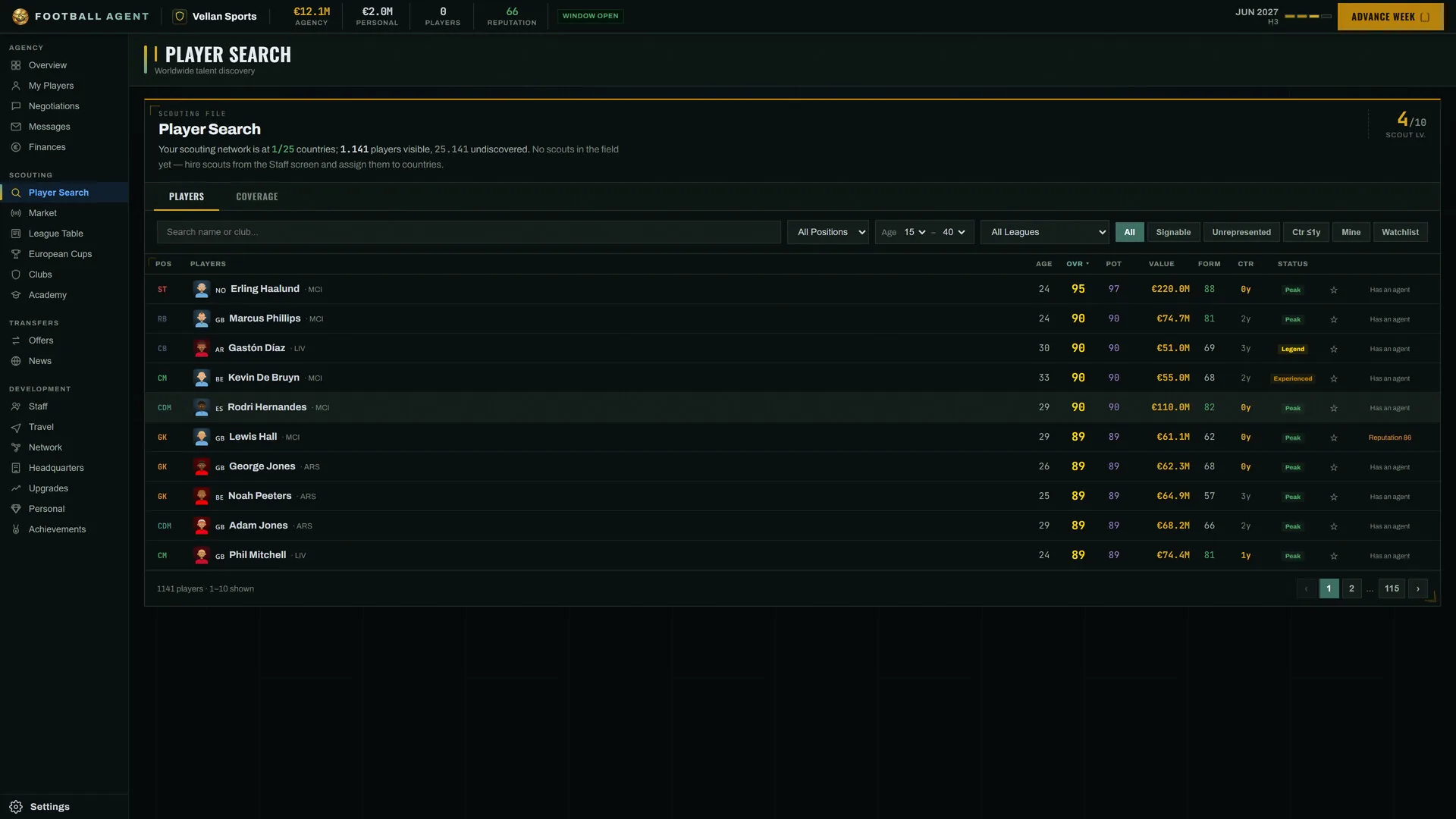
Task: Click the News globe icon
Action: click(16, 361)
